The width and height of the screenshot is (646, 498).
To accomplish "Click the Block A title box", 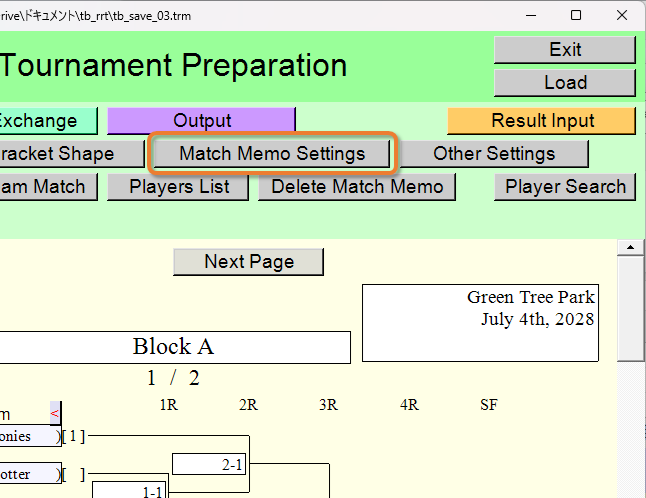I will pos(175,347).
